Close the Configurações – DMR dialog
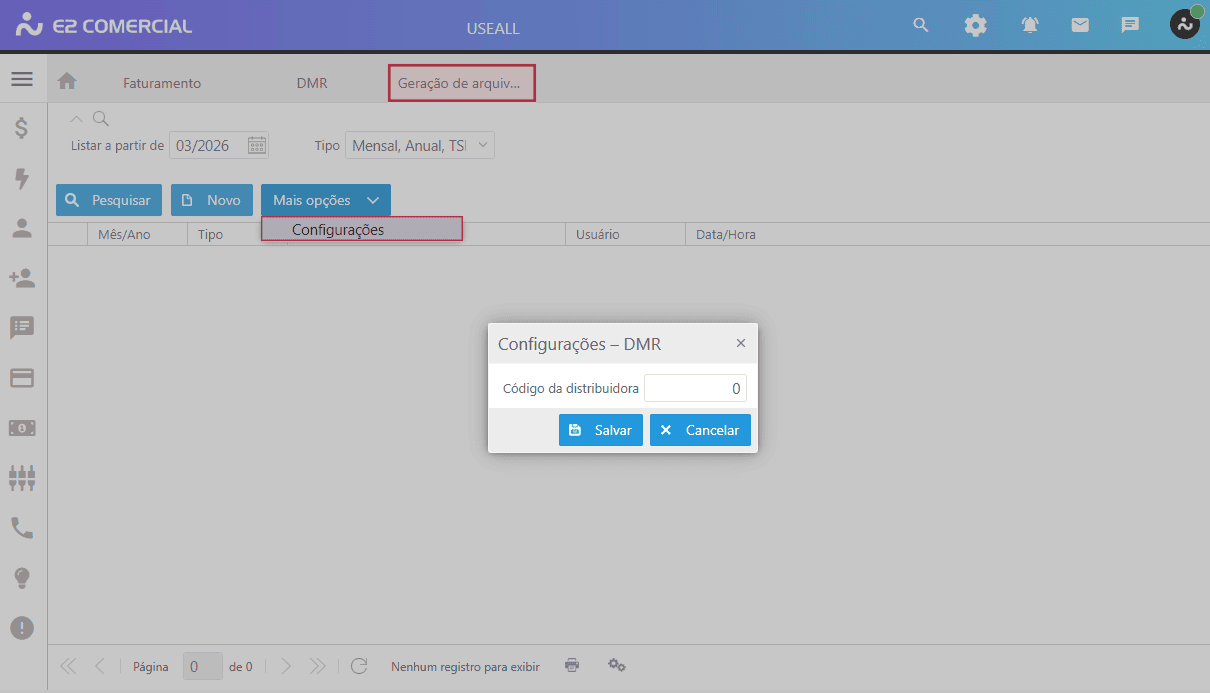Image resolution: width=1210 pixels, height=693 pixels. tap(741, 343)
